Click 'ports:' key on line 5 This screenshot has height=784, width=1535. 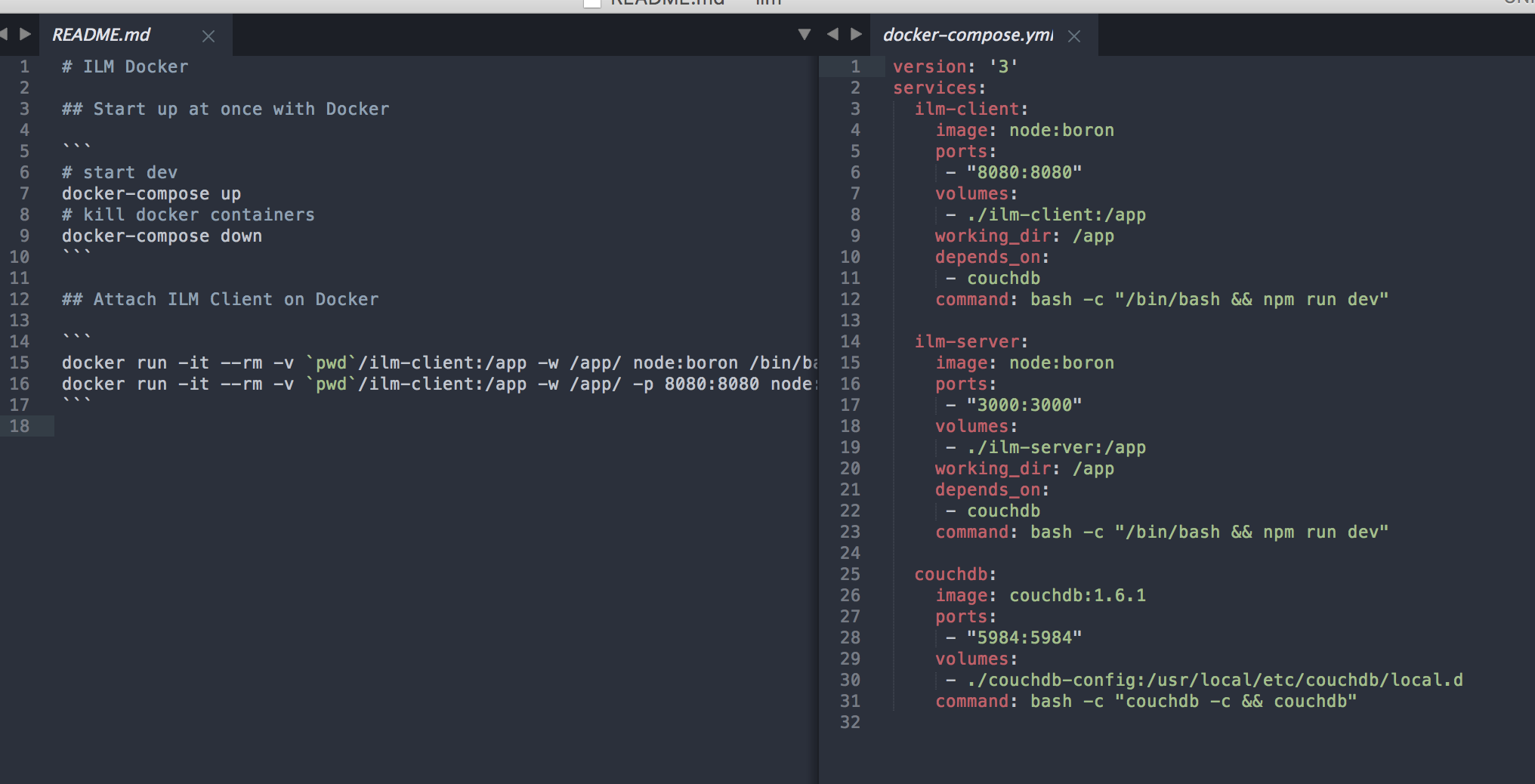point(965,151)
